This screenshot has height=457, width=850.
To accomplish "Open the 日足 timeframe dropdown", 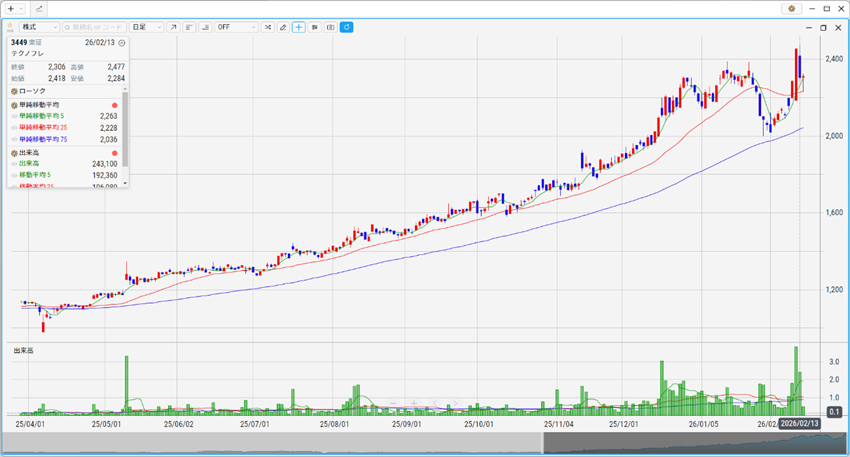I will pos(145,27).
